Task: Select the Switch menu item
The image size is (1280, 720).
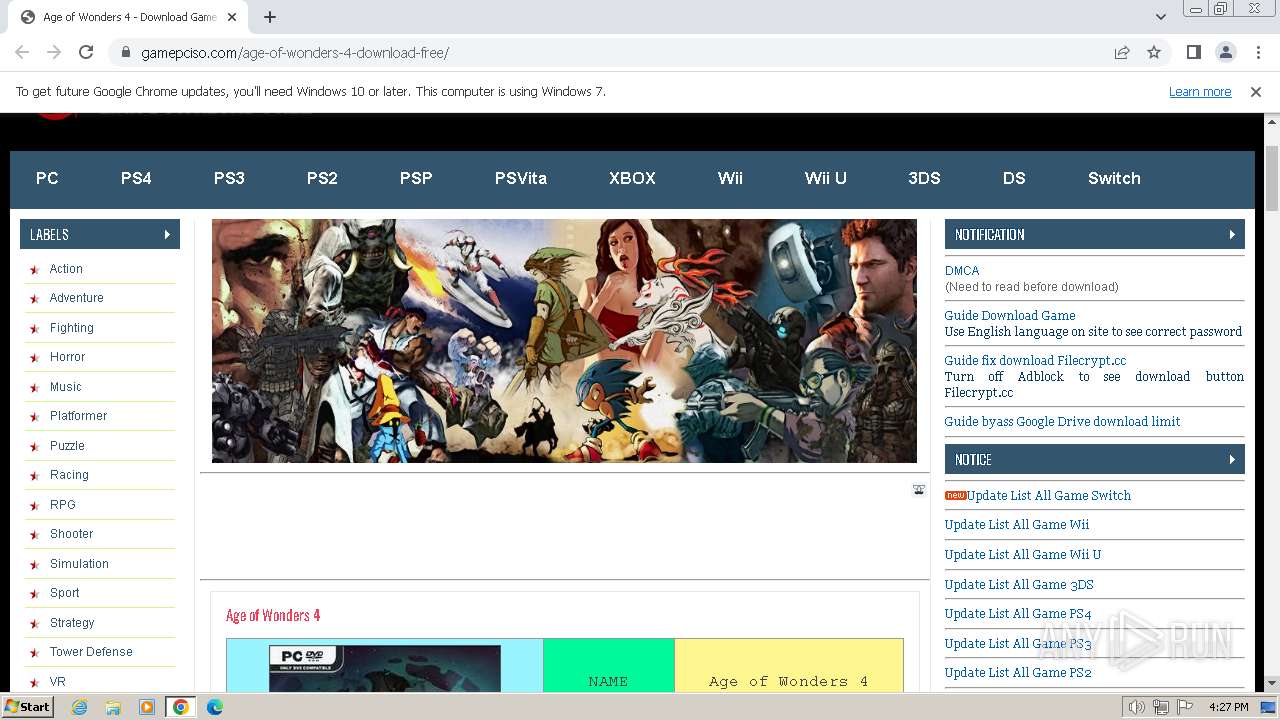Action: 1114,178
